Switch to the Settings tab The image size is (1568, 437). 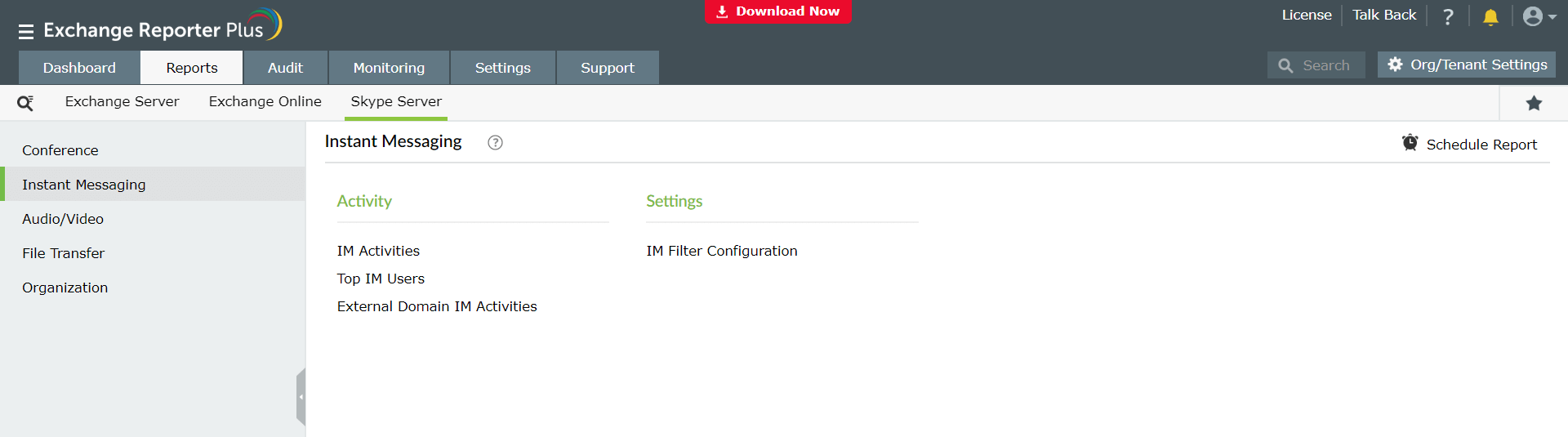503,68
